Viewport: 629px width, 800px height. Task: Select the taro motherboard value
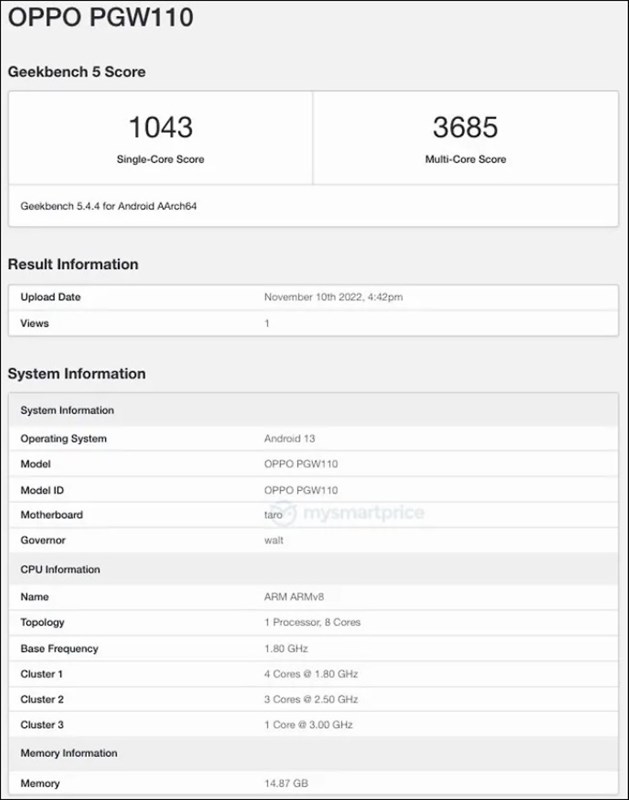point(273,515)
